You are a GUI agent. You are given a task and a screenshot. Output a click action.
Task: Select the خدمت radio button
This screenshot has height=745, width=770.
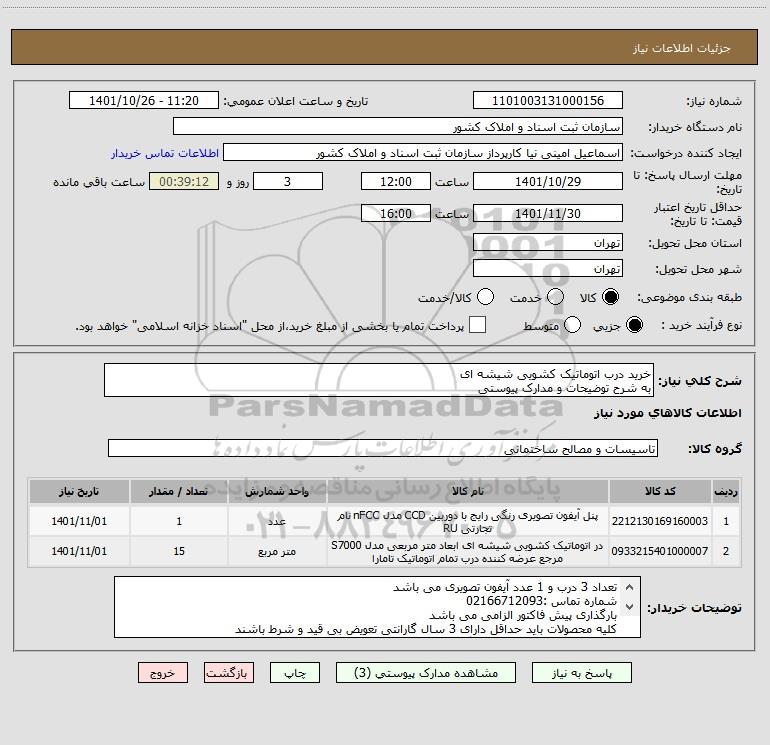pos(555,297)
